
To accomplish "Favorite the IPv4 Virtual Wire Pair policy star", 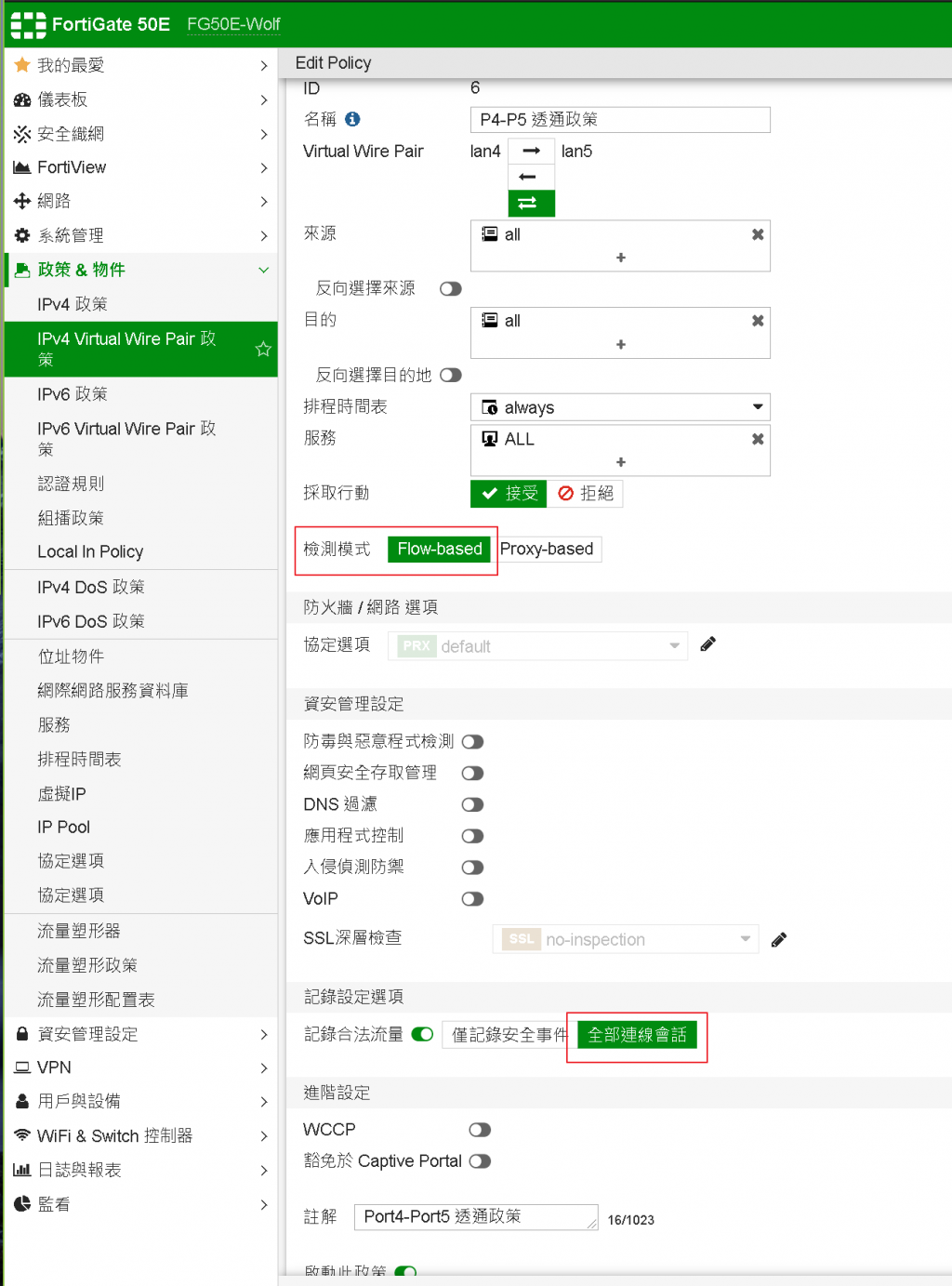I will [x=263, y=349].
